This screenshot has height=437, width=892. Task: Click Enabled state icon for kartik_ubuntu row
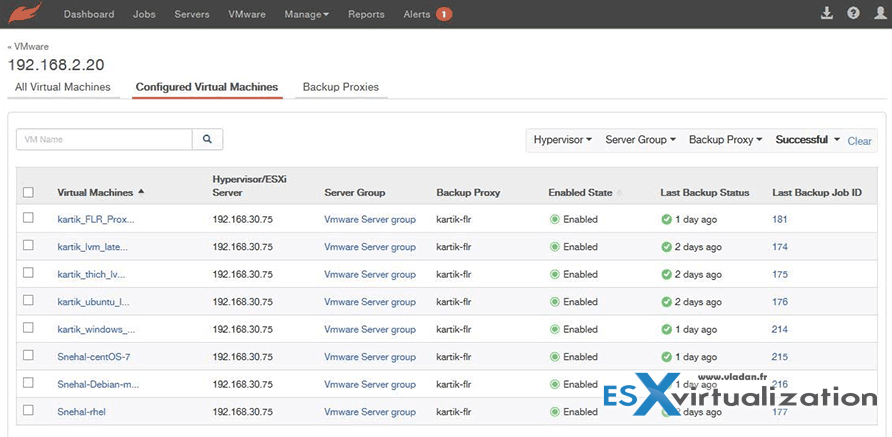[554, 302]
